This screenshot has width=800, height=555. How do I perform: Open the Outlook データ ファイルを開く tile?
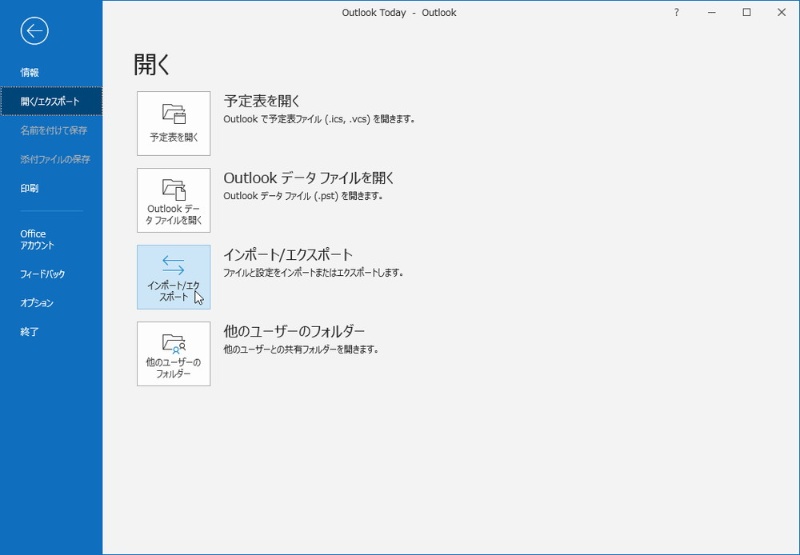coord(173,200)
